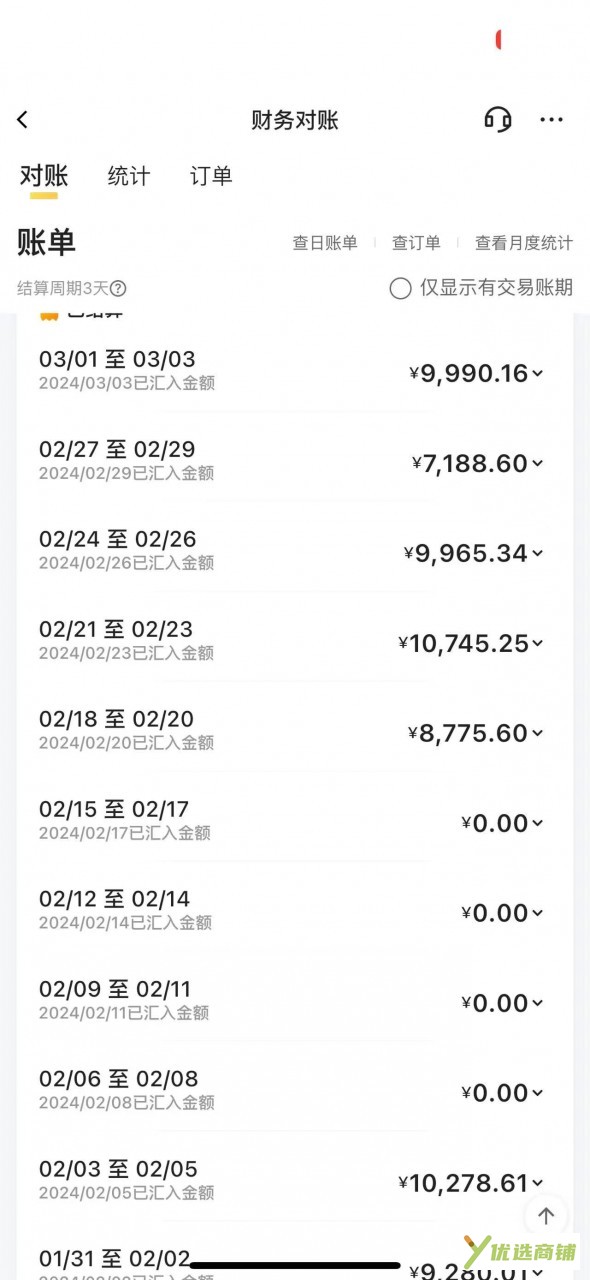Screen dimensions: 590x1280
Task: Open 查看月度统计 link
Action: click(524, 243)
